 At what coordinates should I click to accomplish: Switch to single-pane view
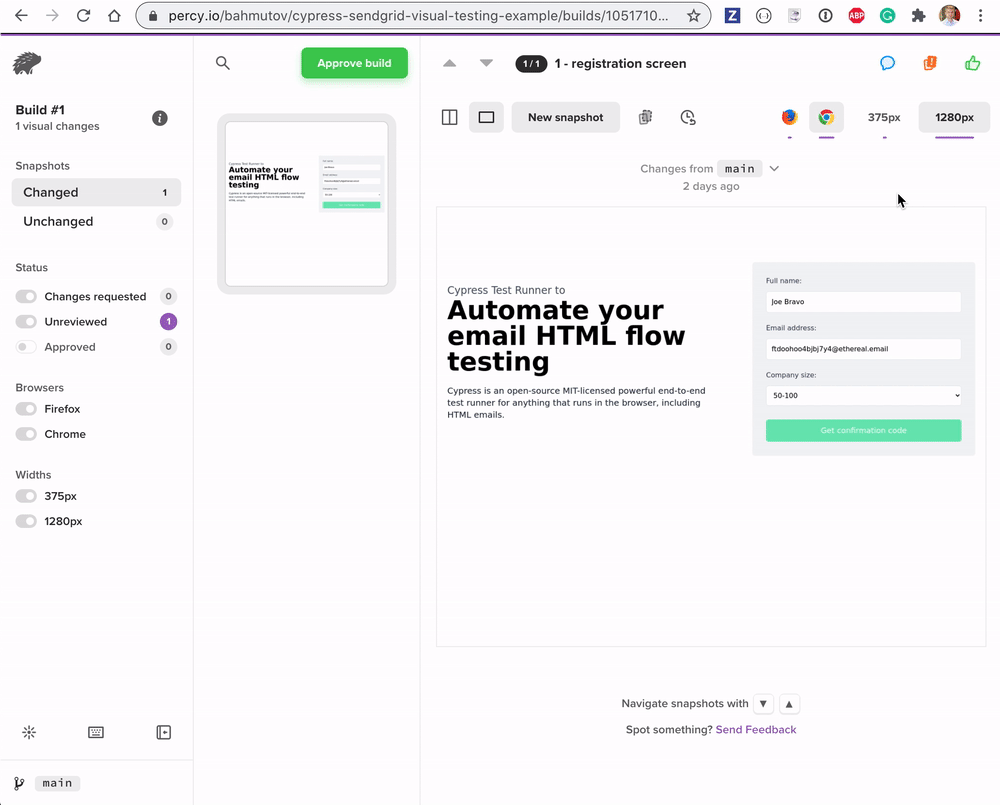pos(487,117)
